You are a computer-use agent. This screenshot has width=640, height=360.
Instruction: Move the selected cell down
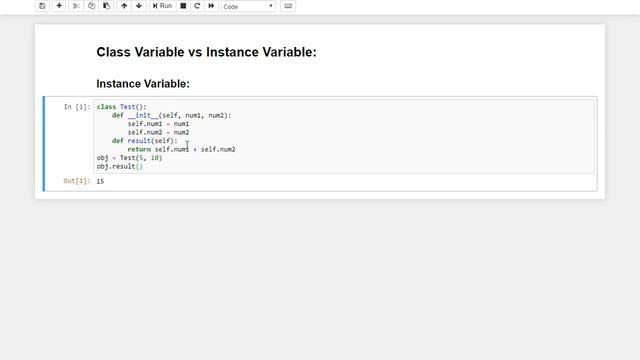[139, 6]
